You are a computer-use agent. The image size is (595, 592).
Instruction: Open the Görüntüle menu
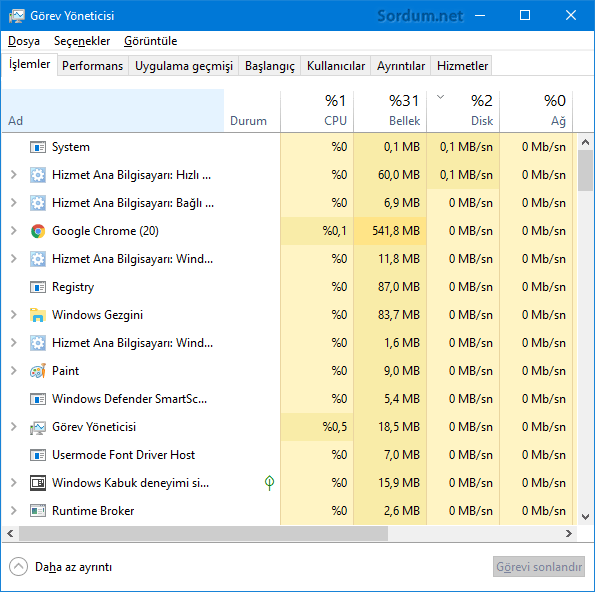[x=150, y=41]
